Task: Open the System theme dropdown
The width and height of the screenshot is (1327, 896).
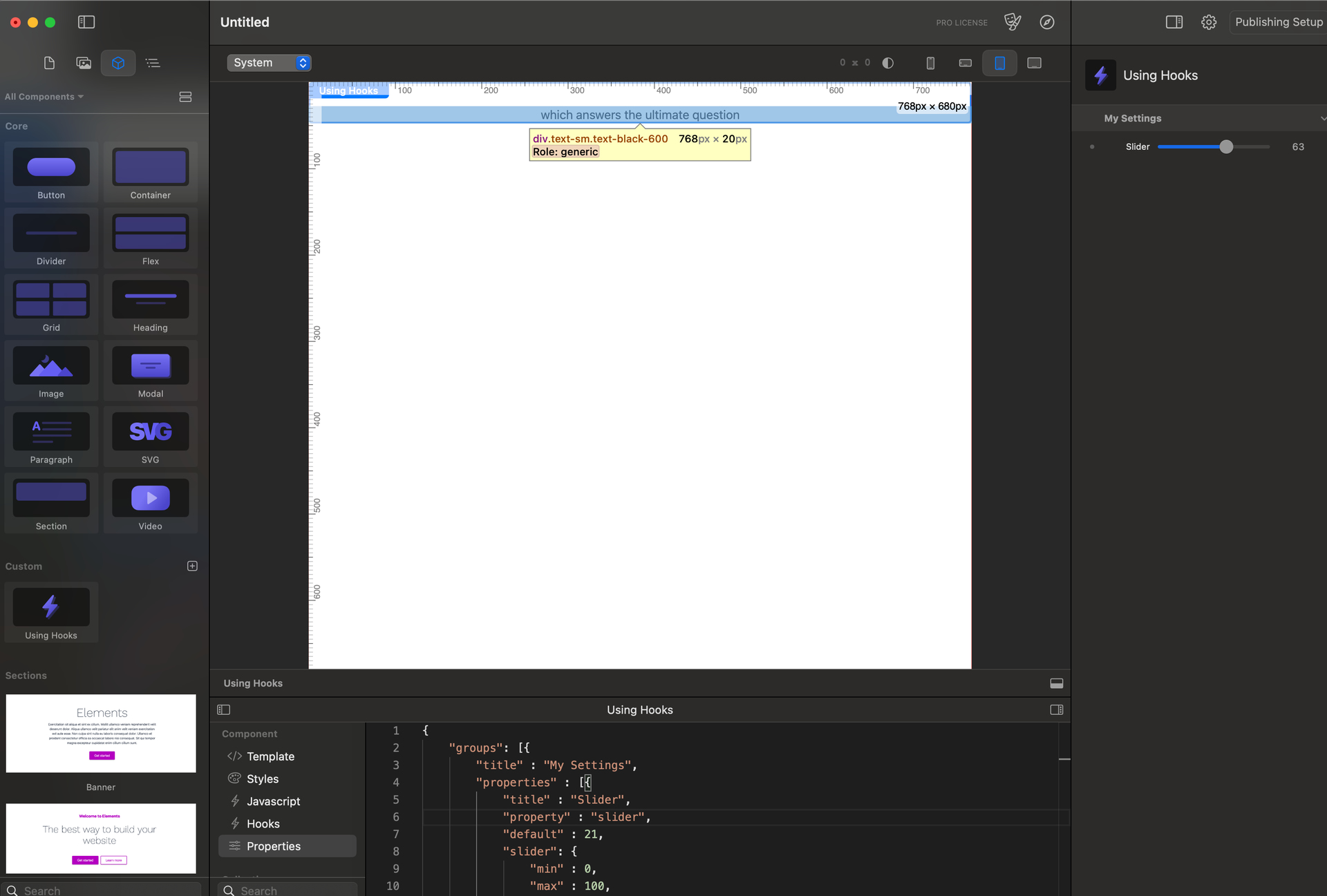Action: pyautogui.click(x=269, y=63)
